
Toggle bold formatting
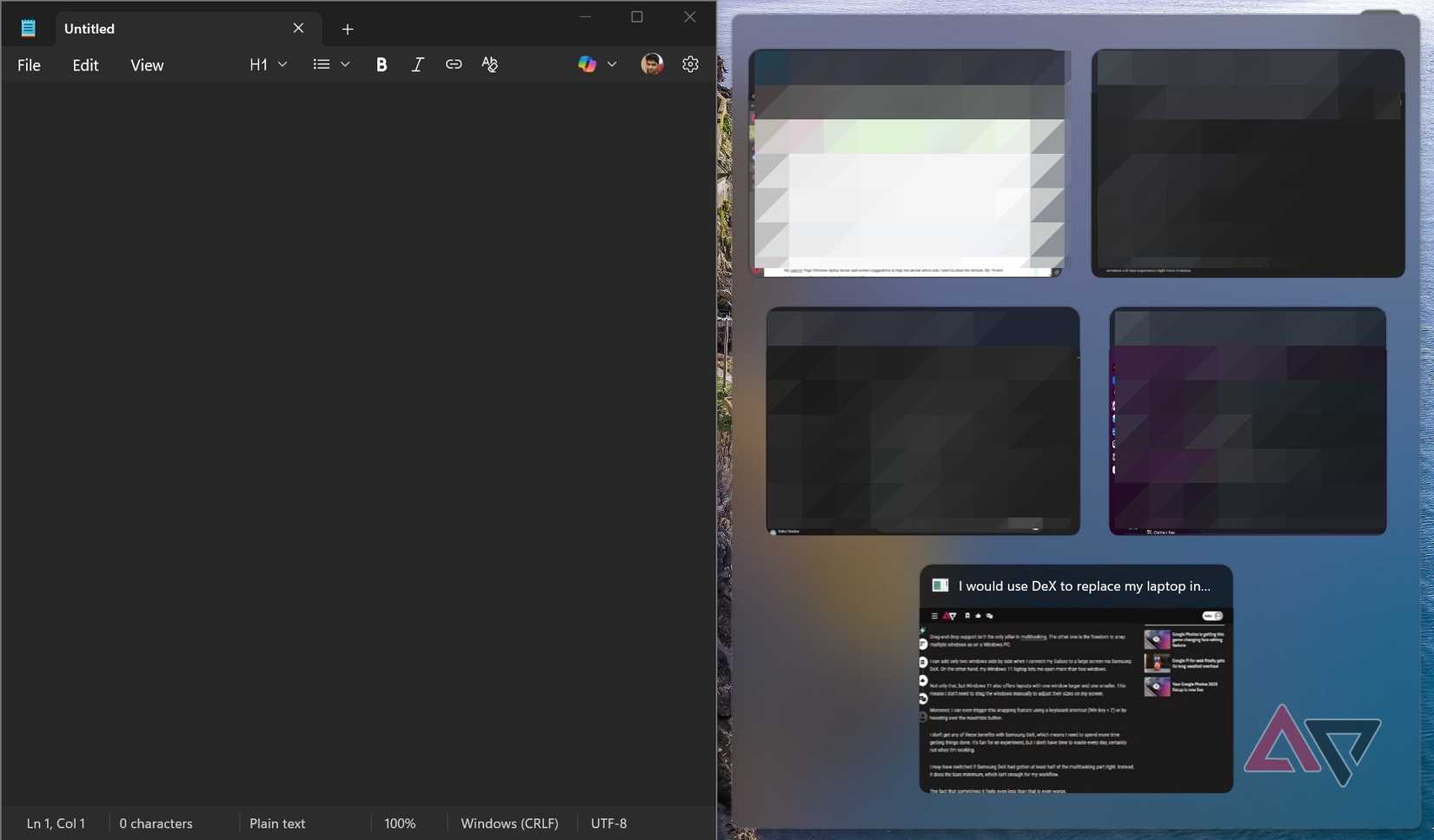(382, 63)
